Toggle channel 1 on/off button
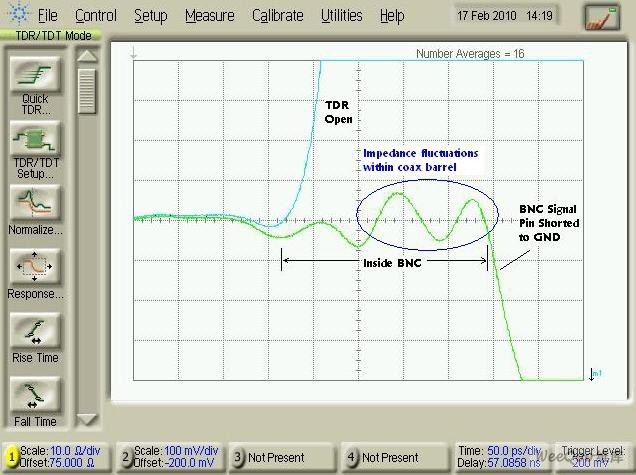This screenshot has width=636, height=475. [x=12, y=457]
